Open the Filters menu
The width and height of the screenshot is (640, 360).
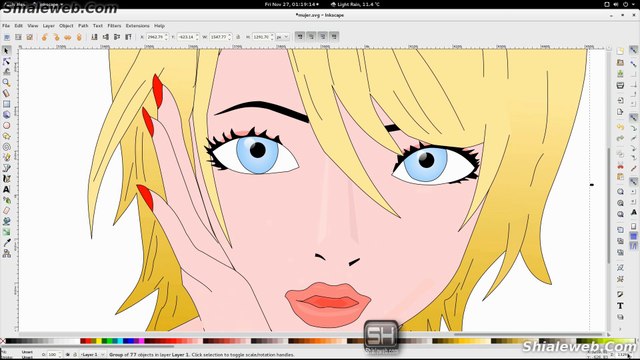click(x=114, y=26)
